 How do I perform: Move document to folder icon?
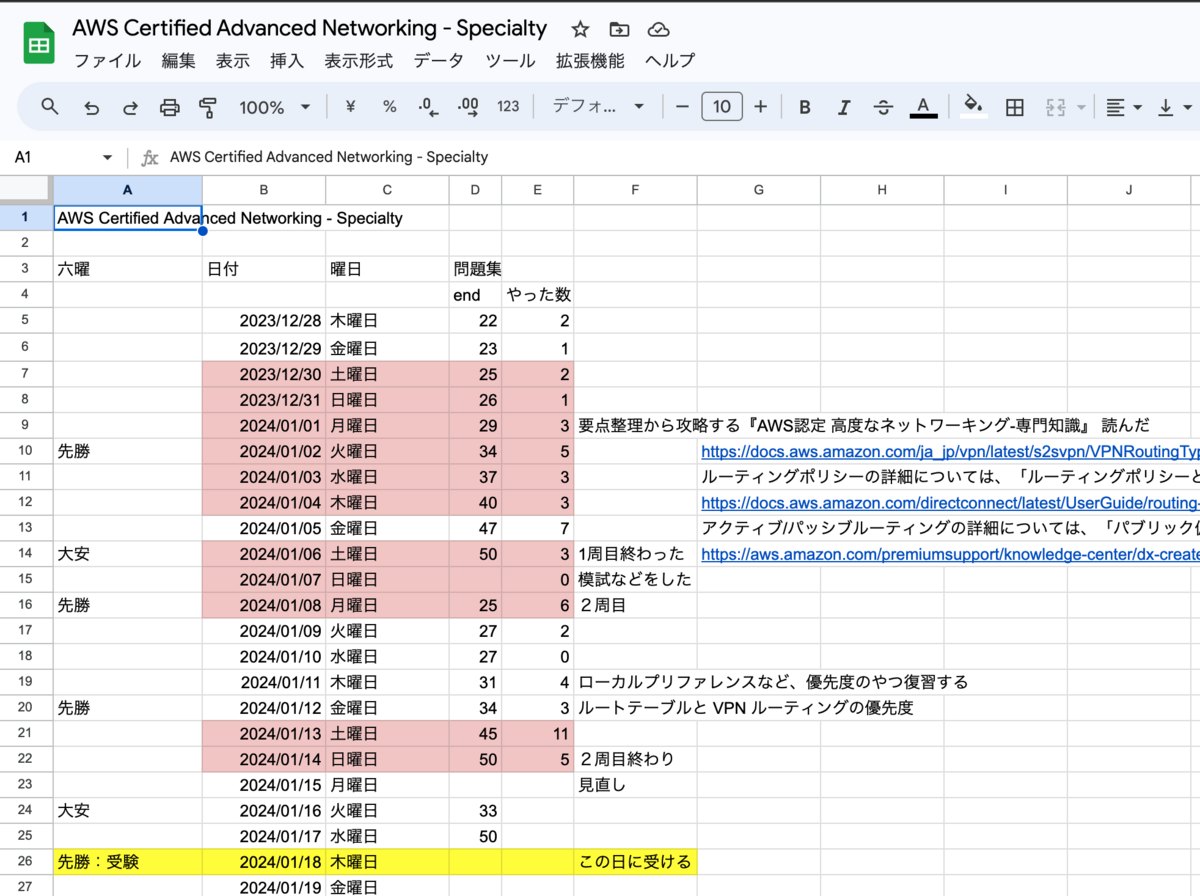[x=619, y=29]
